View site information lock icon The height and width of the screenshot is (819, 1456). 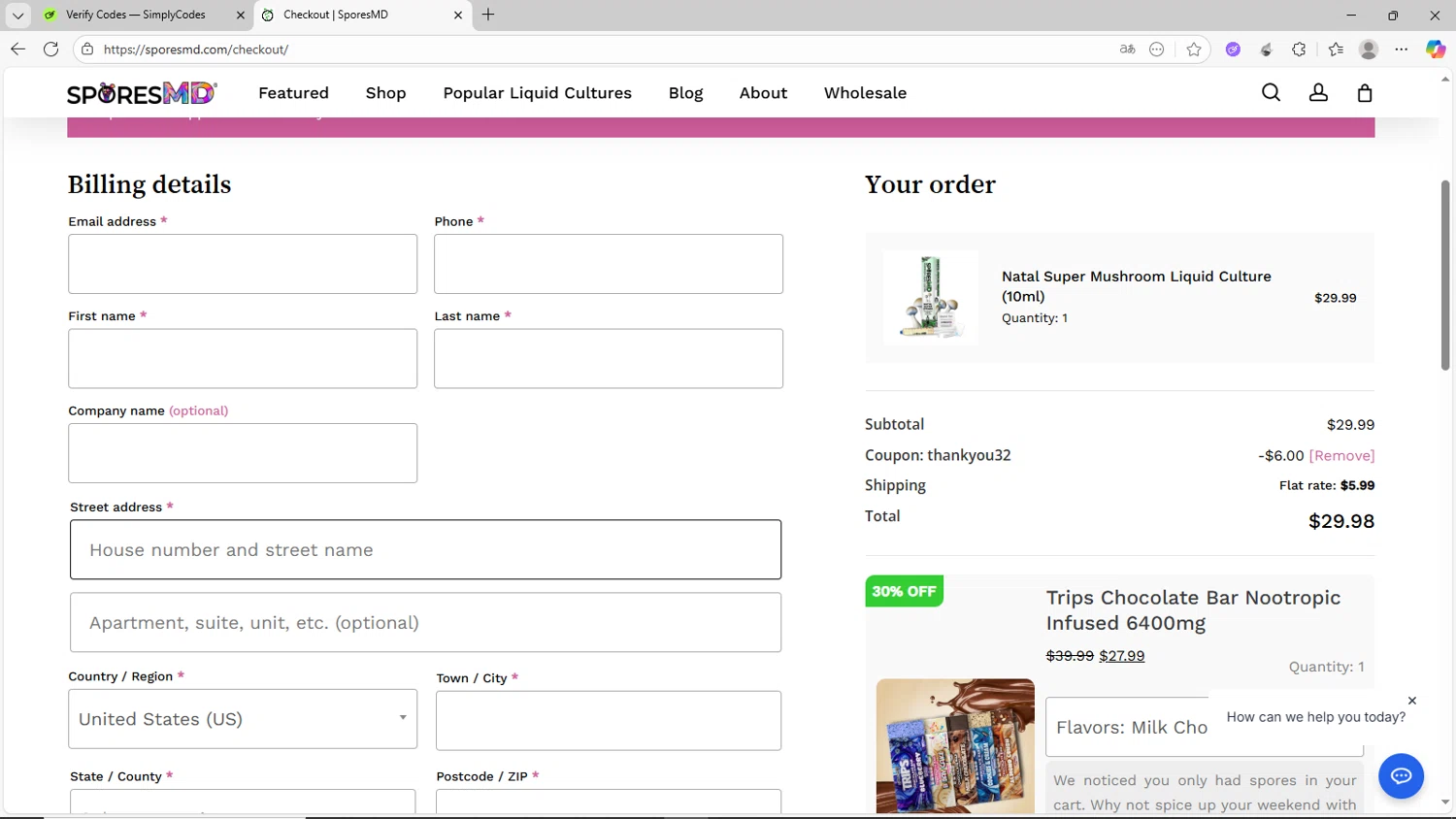(87, 49)
